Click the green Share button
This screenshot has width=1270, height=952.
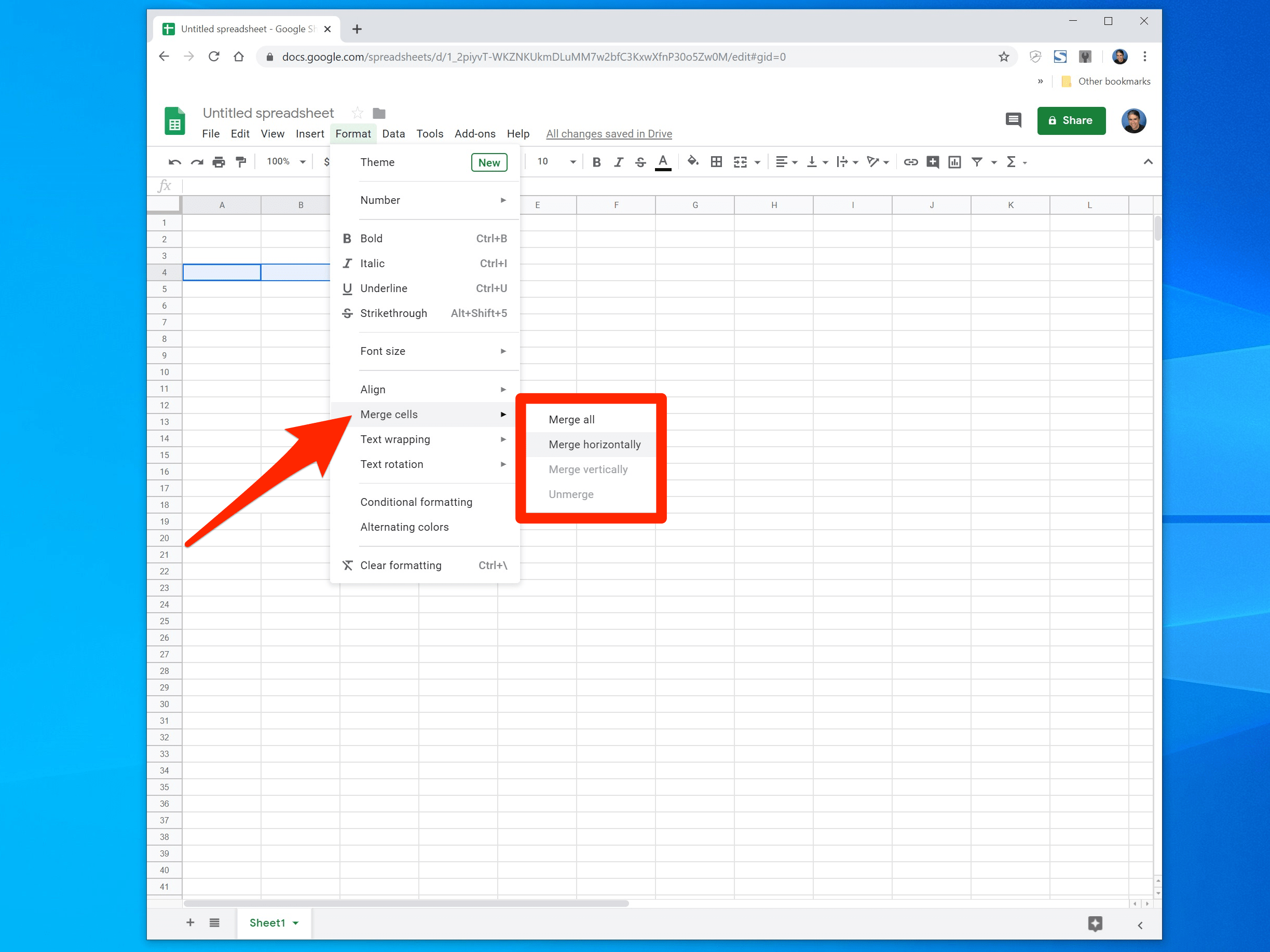pos(1071,120)
